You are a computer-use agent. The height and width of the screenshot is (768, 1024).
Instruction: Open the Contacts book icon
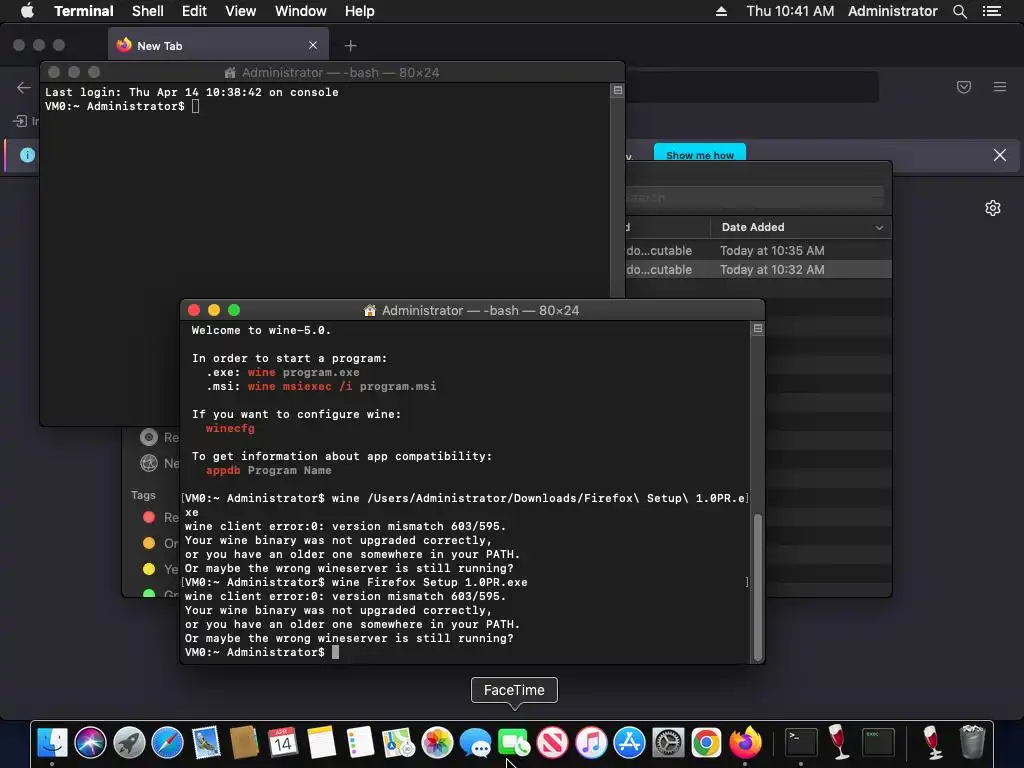tap(244, 743)
